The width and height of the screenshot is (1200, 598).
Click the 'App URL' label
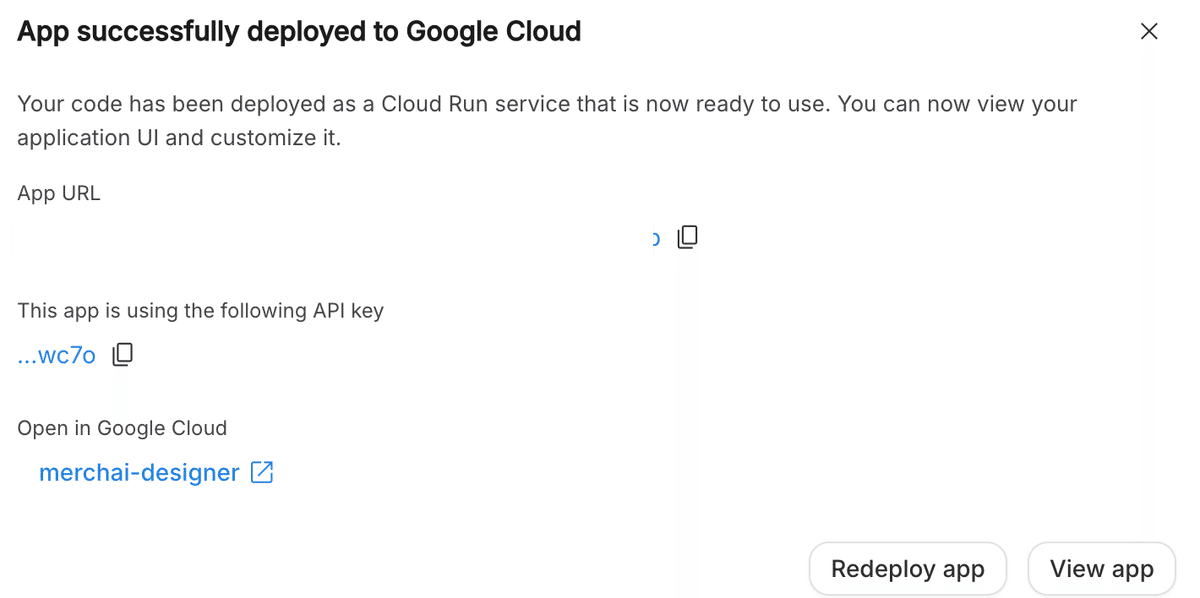[59, 193]
